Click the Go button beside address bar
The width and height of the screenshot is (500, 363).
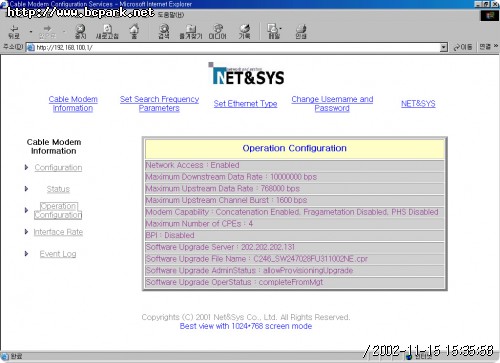click(463, 47)
